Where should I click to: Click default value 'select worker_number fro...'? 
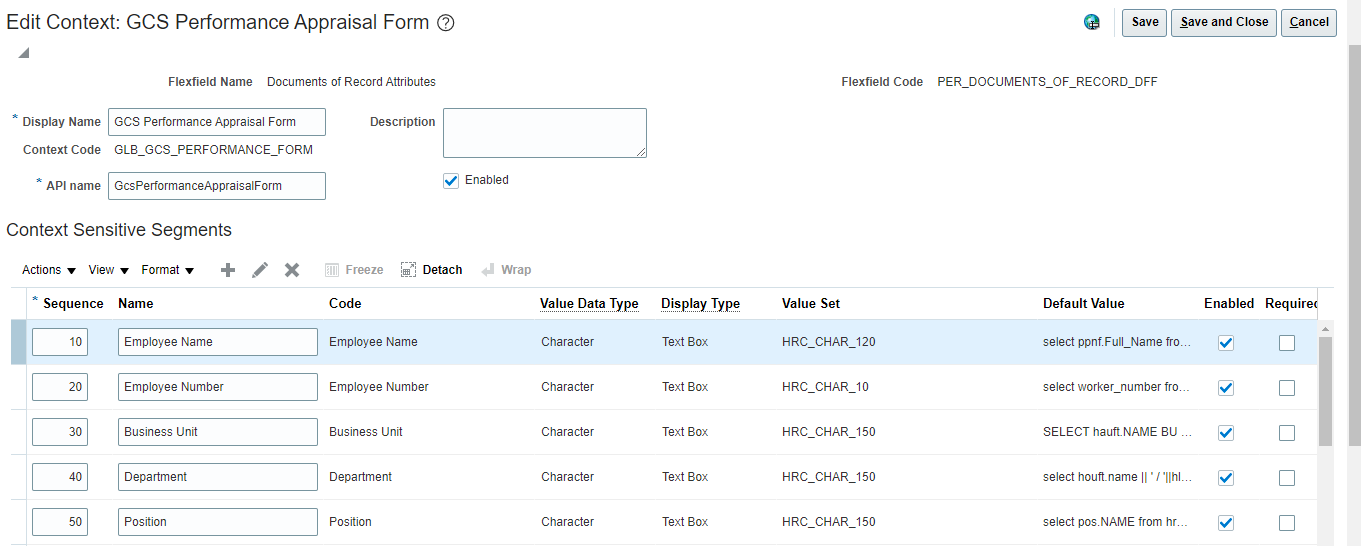(1117, 387)
